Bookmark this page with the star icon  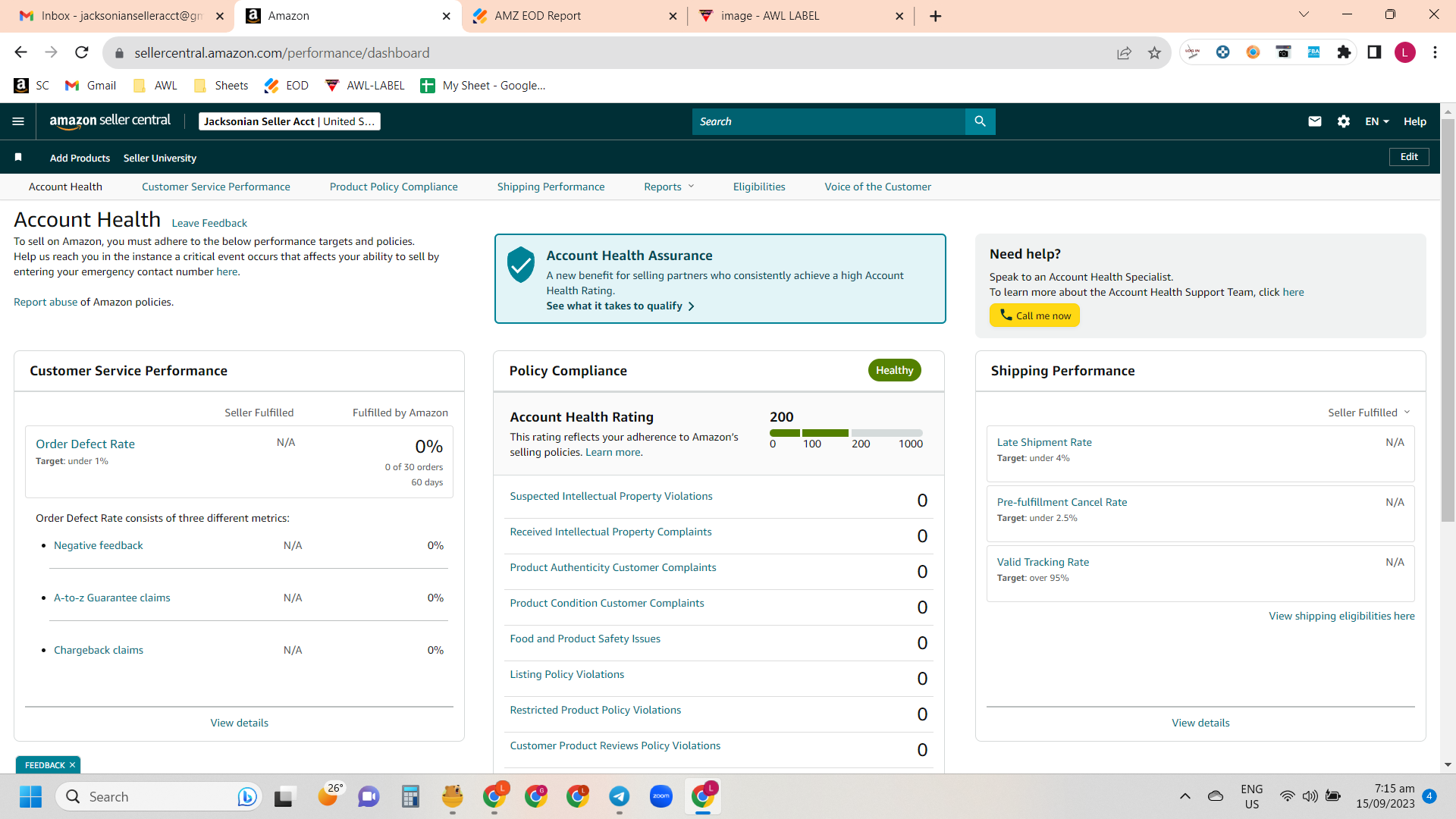(x=1154, y=52)
